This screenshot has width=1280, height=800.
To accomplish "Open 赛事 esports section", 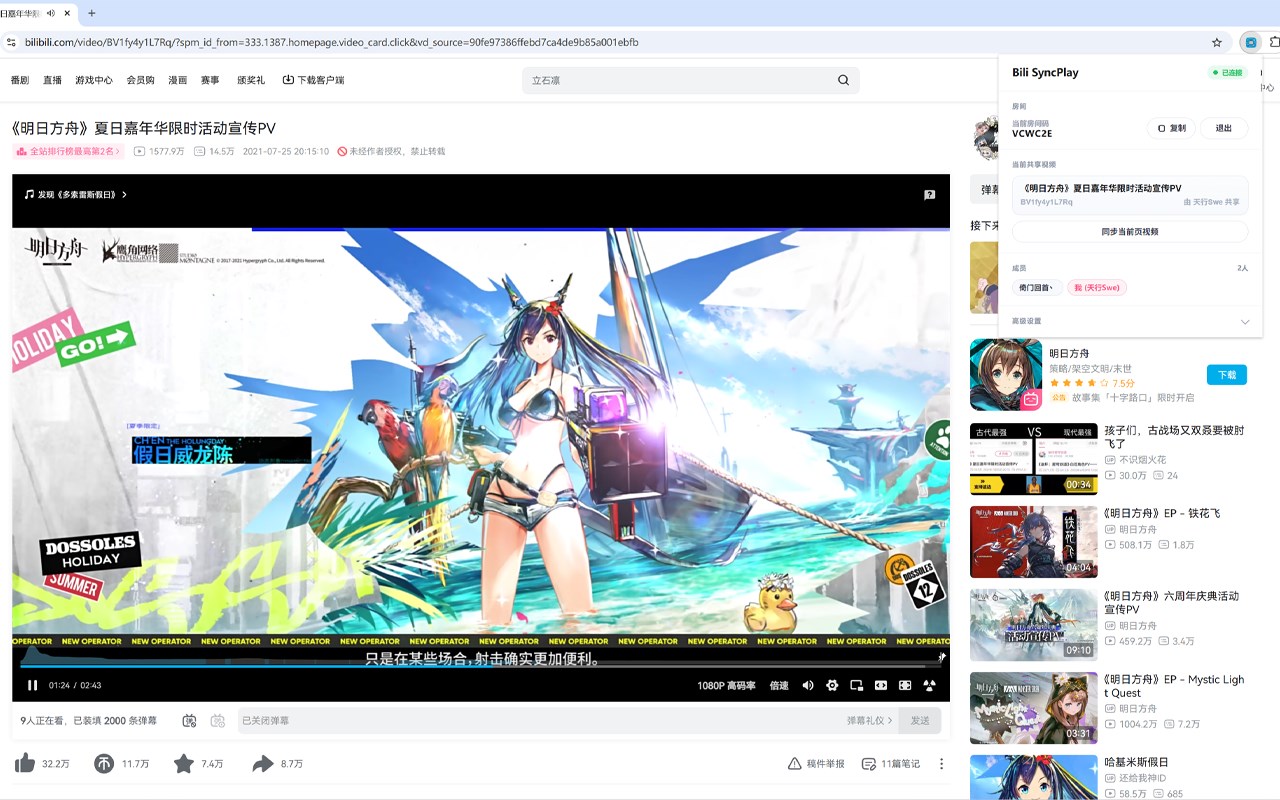I will tap(210, 80).
